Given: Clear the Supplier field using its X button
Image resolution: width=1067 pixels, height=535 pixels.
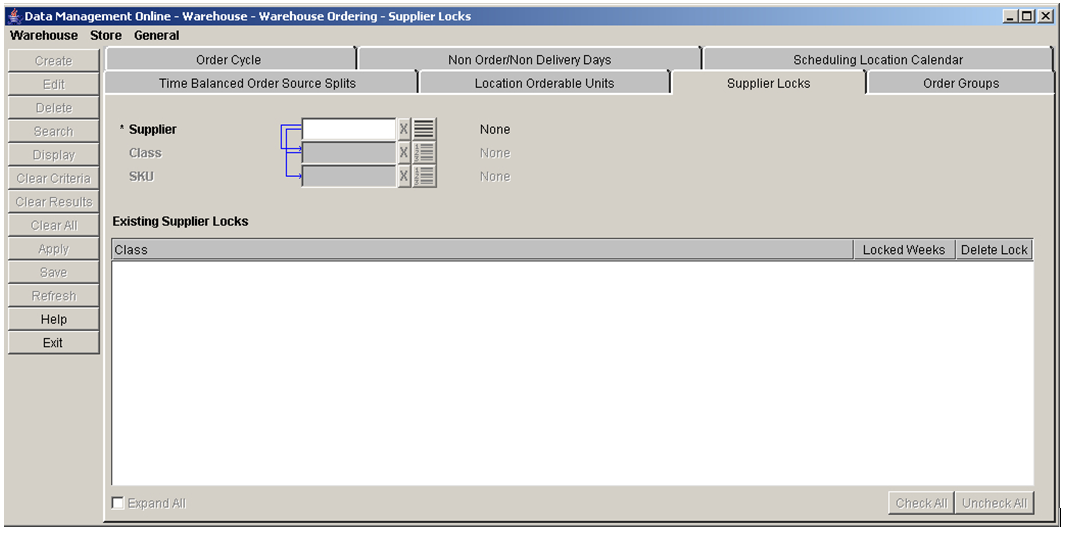Looking at the screenshot, I should pos(404,129).
